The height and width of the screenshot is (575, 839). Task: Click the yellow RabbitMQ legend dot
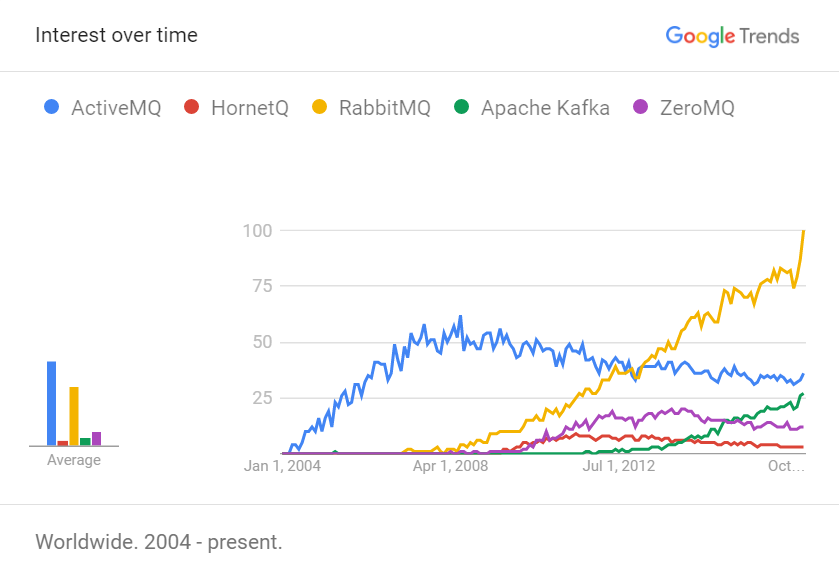(319, 107)
